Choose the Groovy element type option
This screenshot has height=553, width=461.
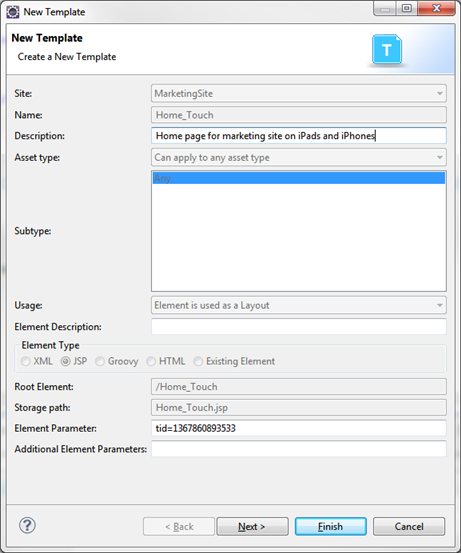point(100,361)
